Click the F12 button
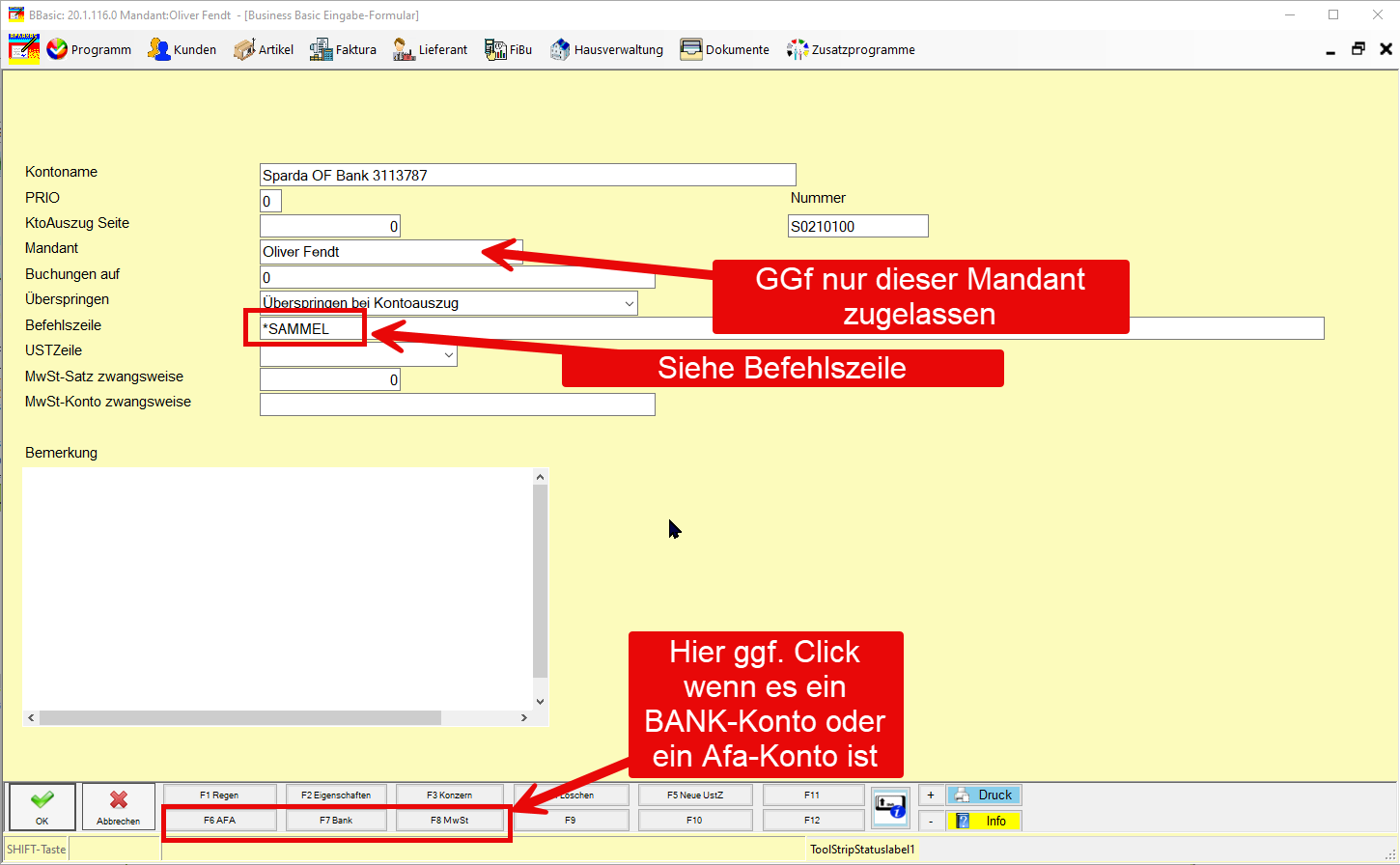This screenshot has height=865, width=1400. (813, 821)
